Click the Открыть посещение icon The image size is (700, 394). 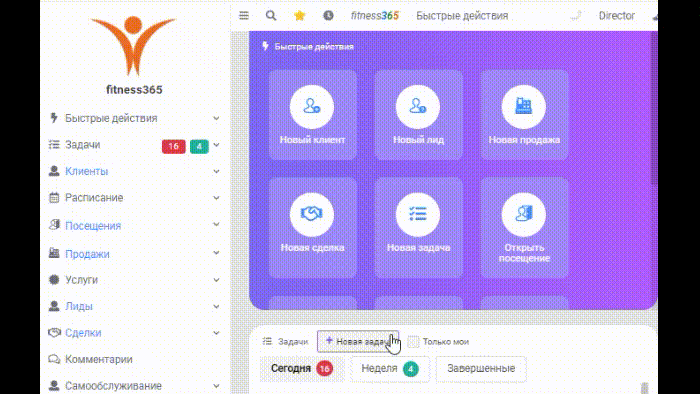click(524, 215)
